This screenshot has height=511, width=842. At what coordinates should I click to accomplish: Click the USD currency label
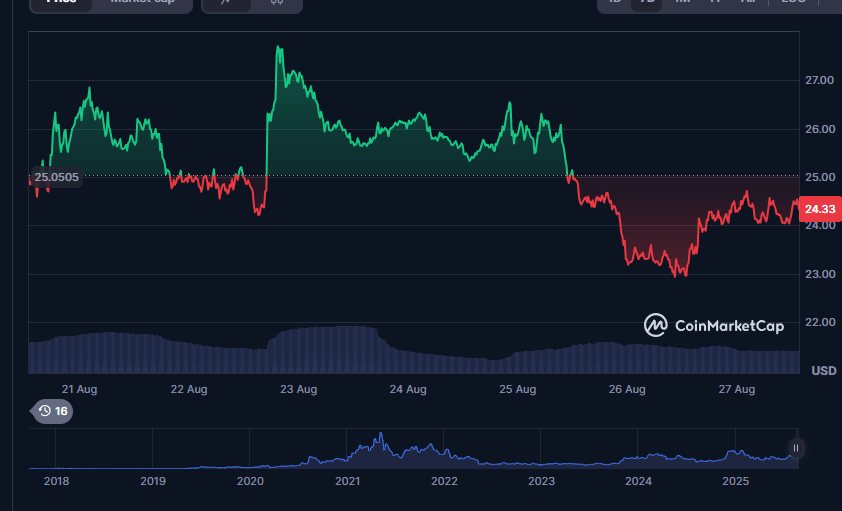pos(823,371)
